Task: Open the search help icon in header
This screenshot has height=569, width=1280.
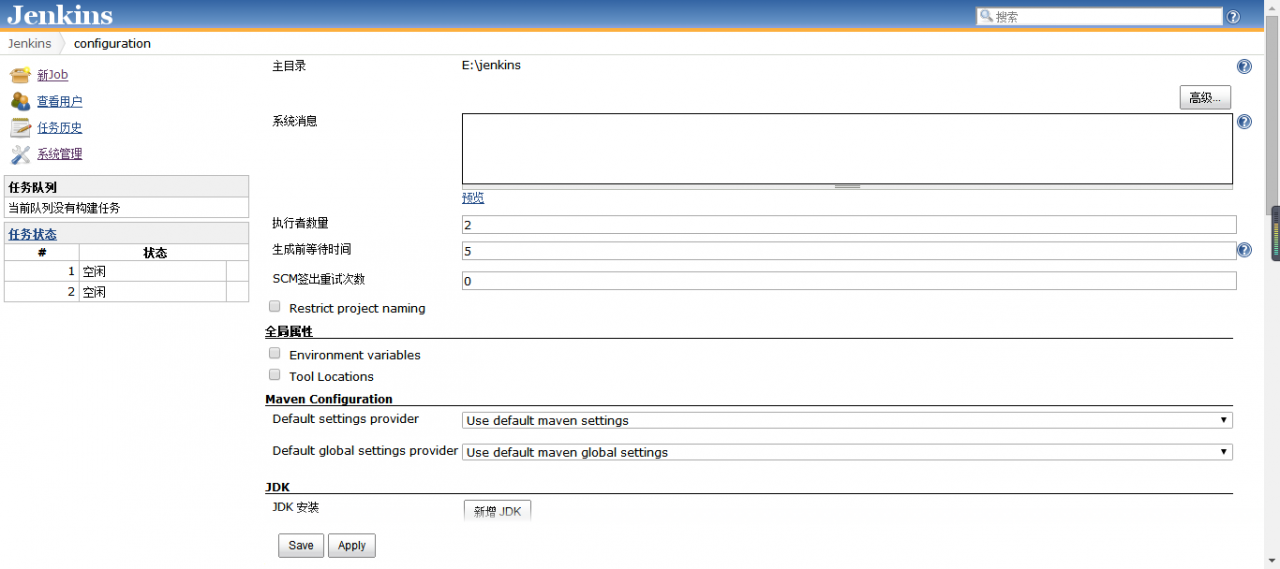Action: click(x=1233, y=17)
